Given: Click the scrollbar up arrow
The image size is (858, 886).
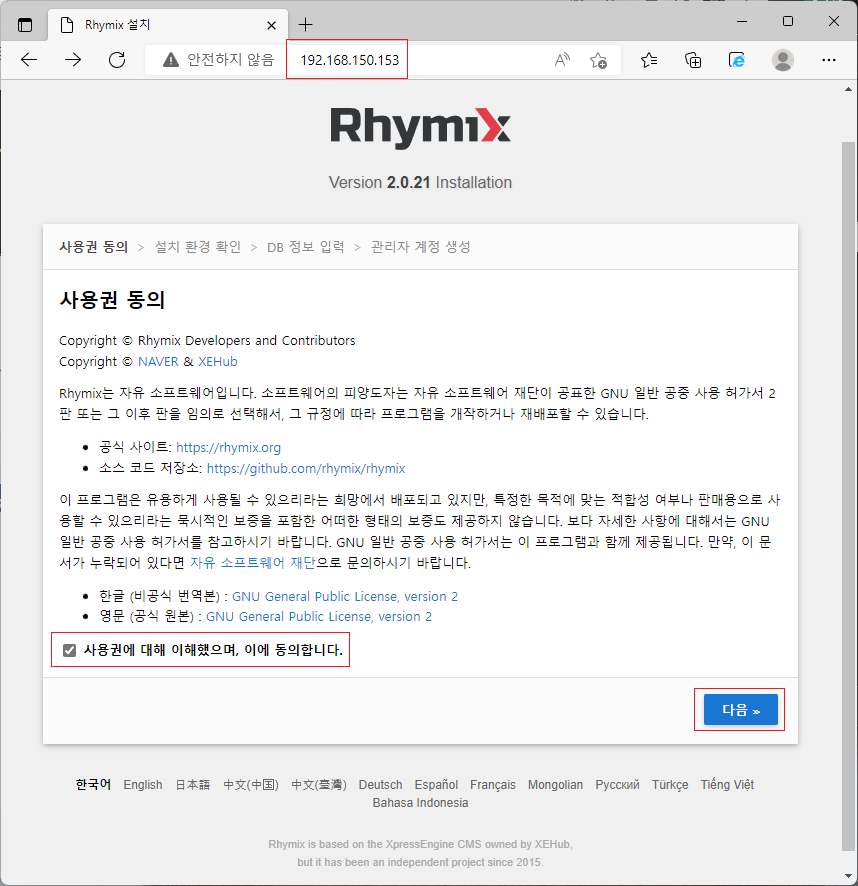Looking at the screenshot, I should click(x=848, y=89).
